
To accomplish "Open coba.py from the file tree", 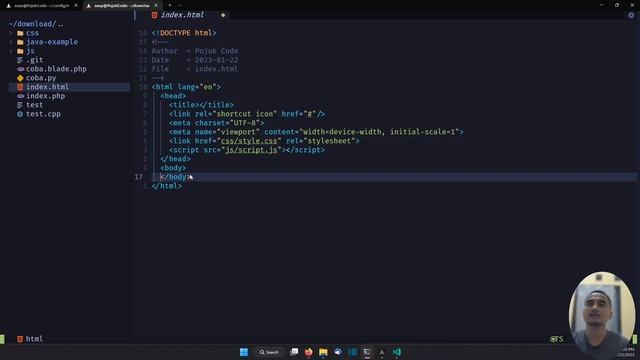I will pyautogui.click(x=41, y=78).
